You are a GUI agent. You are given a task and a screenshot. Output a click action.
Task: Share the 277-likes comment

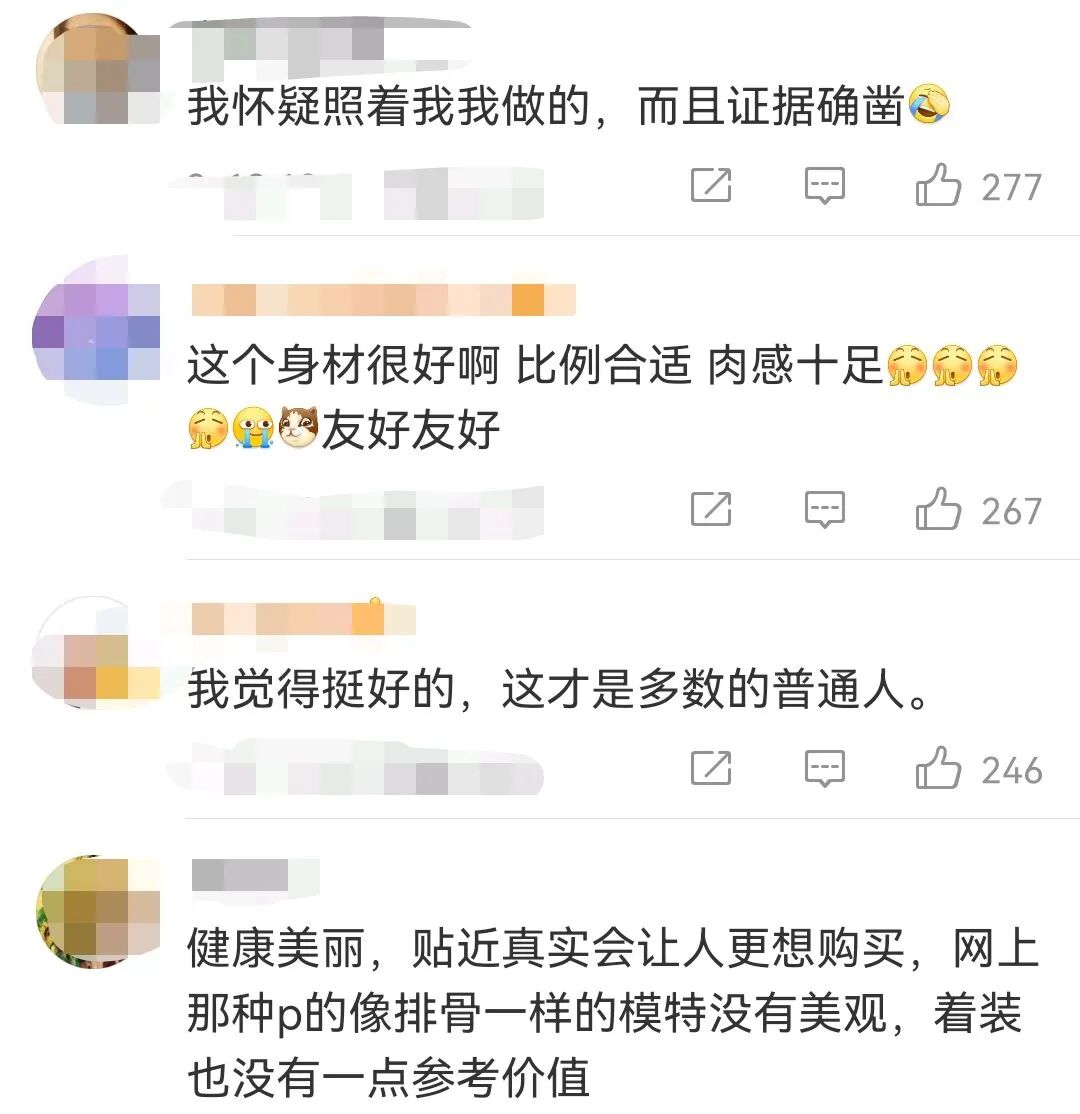pyautogui.click(x=711, y=185)
